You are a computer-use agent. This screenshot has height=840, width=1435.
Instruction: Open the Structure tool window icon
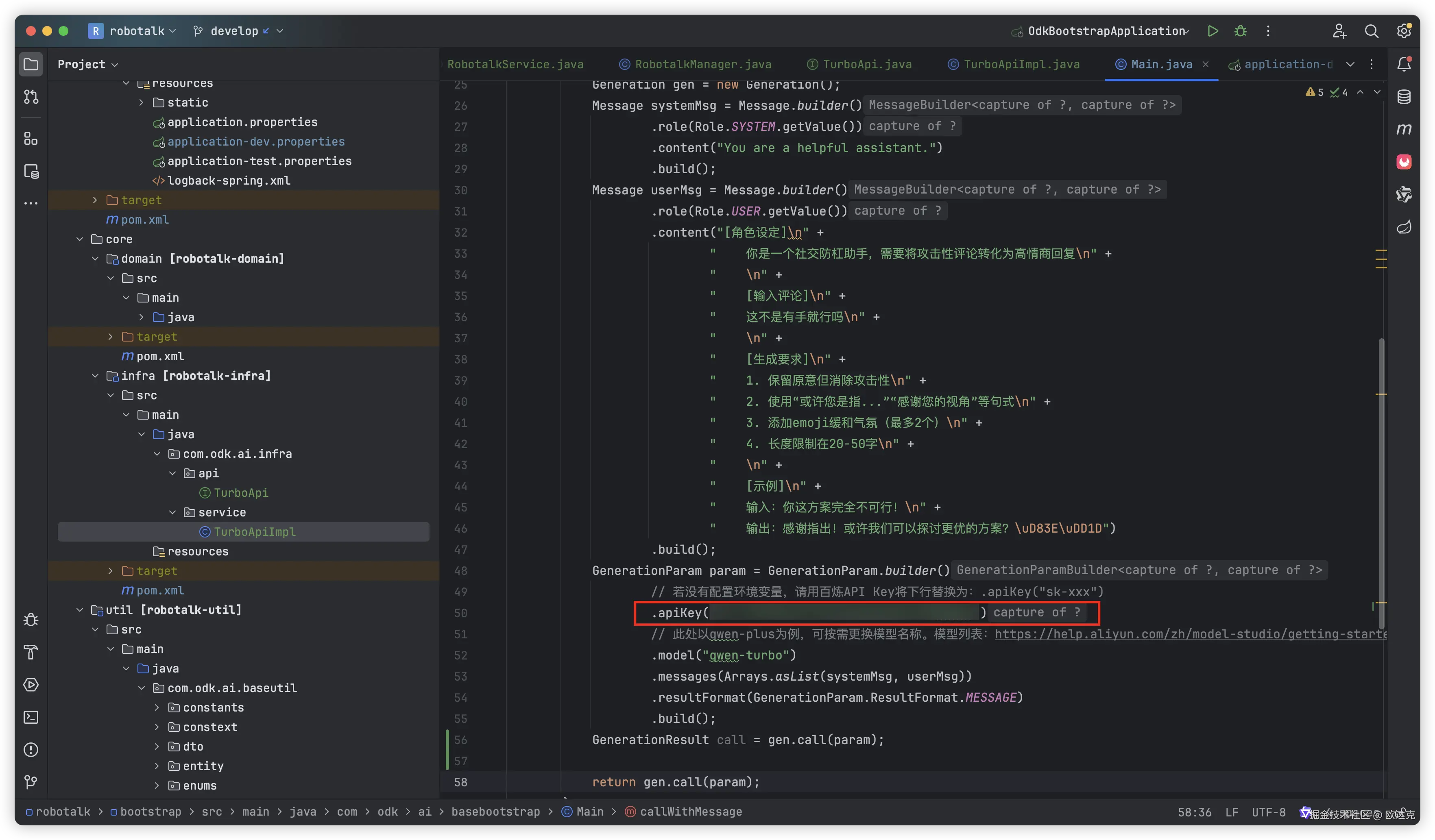[31, 138]
